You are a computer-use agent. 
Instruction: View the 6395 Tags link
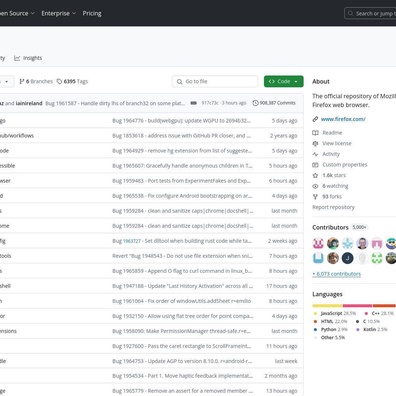click(72, 81)
